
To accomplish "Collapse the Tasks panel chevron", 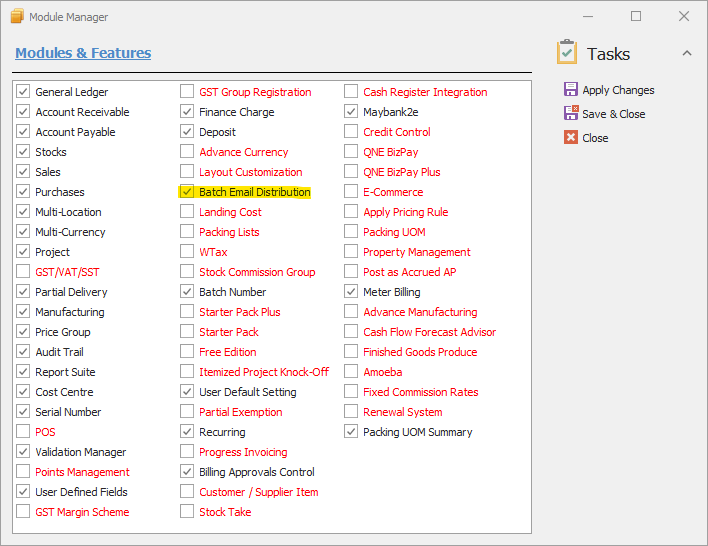I will tap(687, 53).
